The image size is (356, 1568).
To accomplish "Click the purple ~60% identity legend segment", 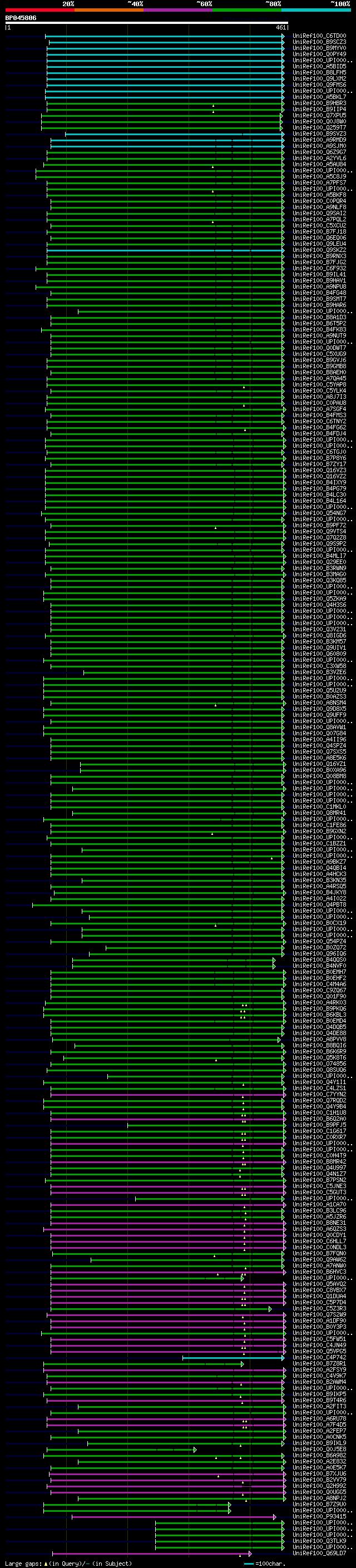I will (177, 10).
